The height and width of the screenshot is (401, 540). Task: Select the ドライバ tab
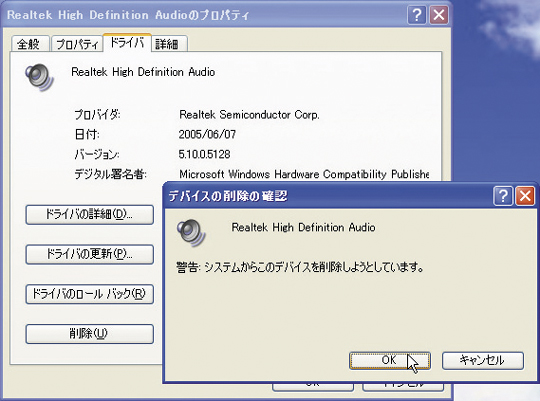(x=127, y=43)
